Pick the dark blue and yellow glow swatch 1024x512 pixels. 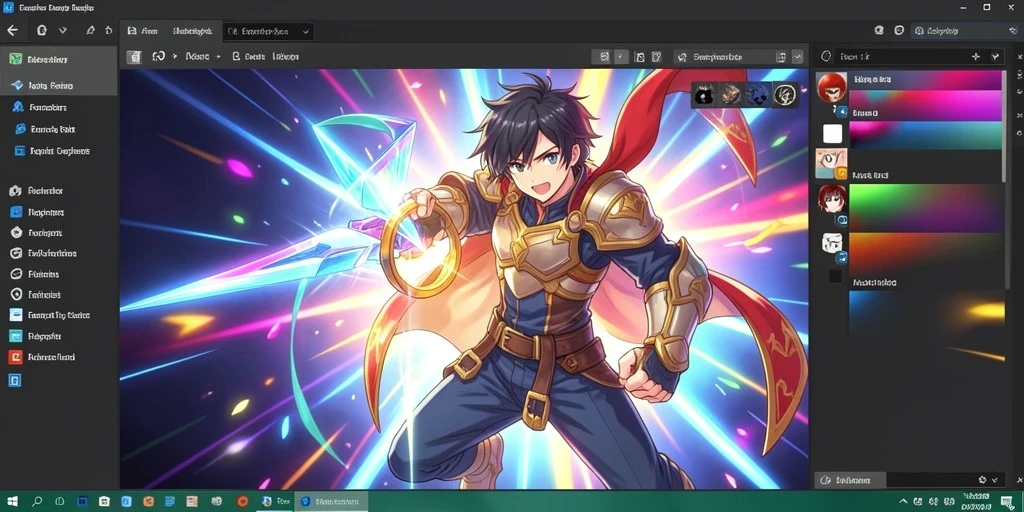point(926,325)
